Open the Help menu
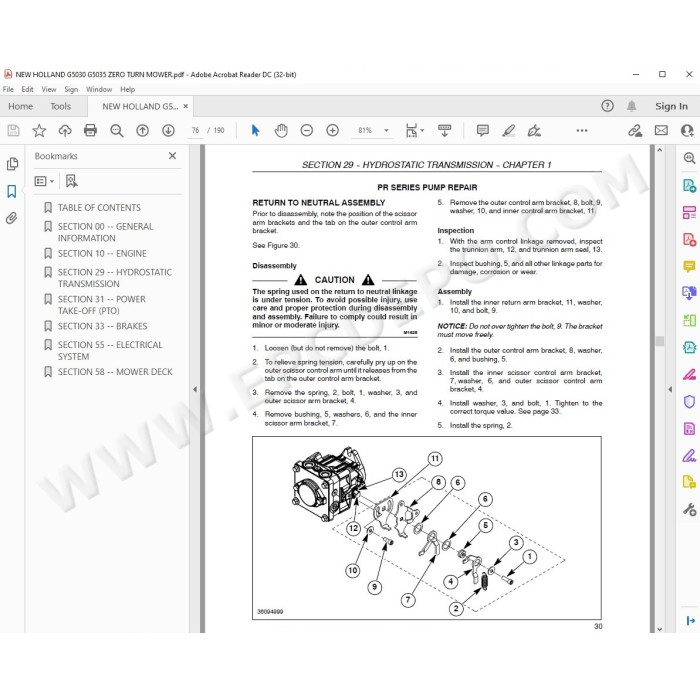 point(127,89)
